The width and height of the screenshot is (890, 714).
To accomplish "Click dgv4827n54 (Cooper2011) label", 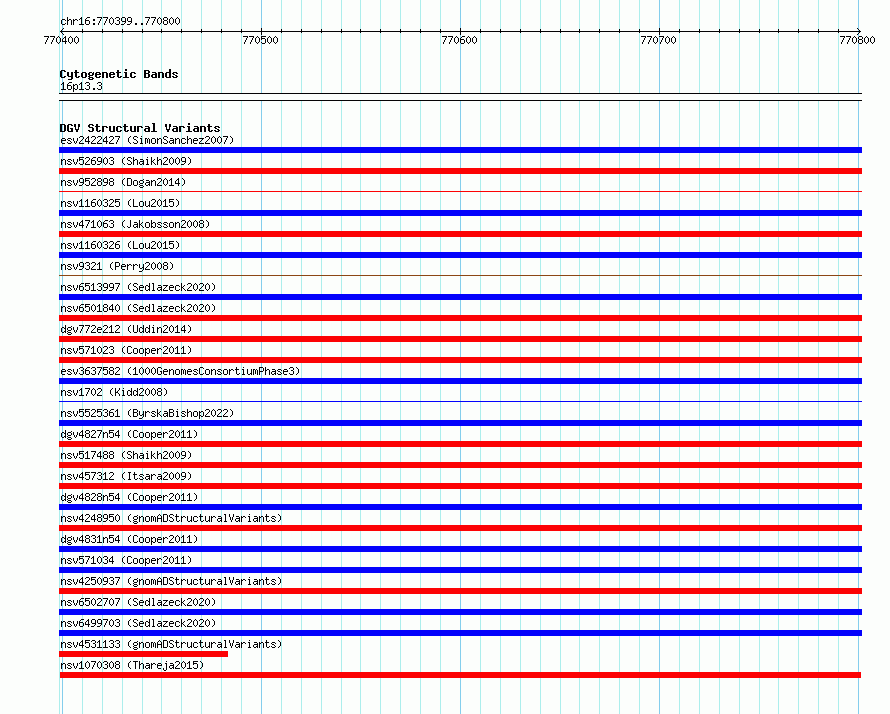I will pyautogui.click(x=129, y=434).
